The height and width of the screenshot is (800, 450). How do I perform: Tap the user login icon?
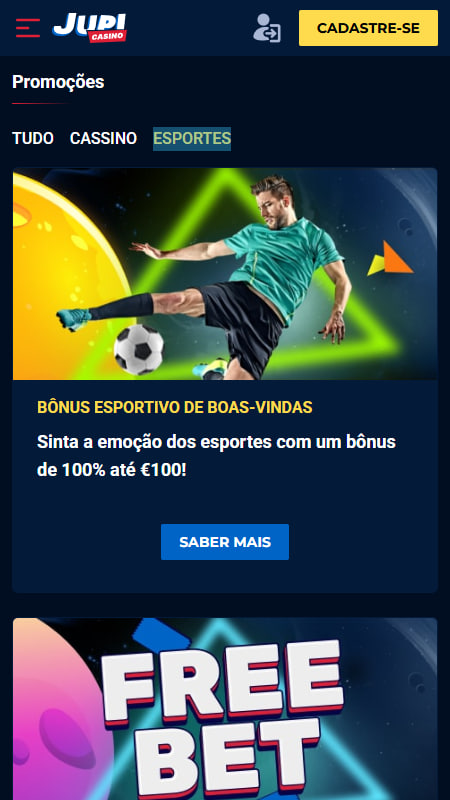click(267, 28)
